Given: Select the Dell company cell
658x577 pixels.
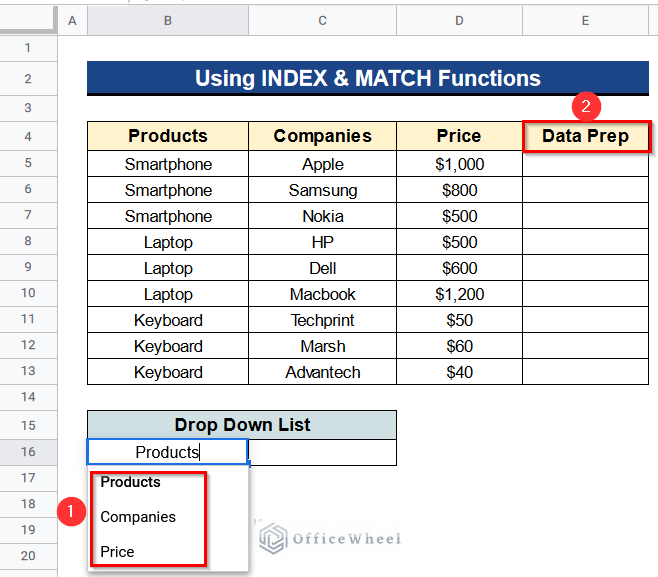Looking at the screenshot, I should pyautogui.click(x=322, y=268).
